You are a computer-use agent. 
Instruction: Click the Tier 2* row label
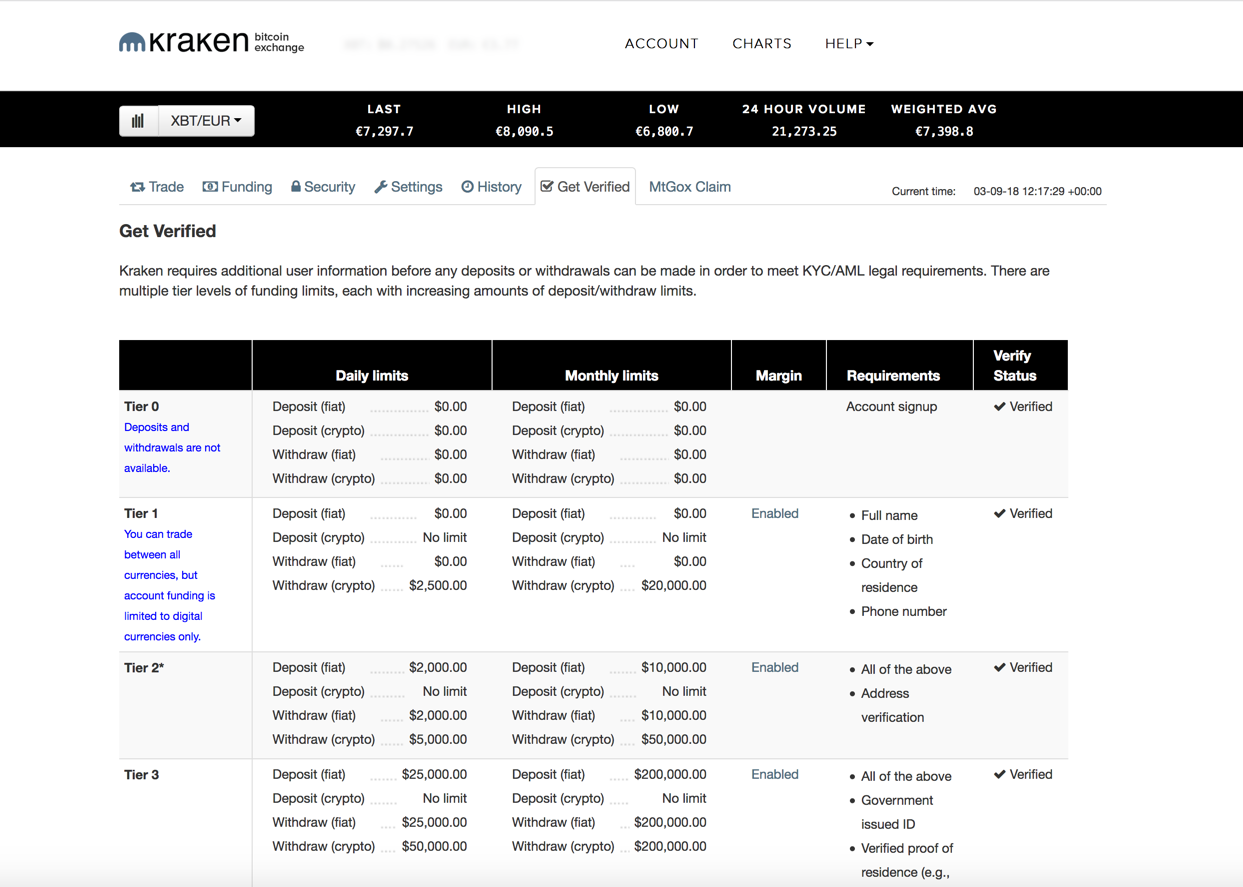(x=144, y=668)
